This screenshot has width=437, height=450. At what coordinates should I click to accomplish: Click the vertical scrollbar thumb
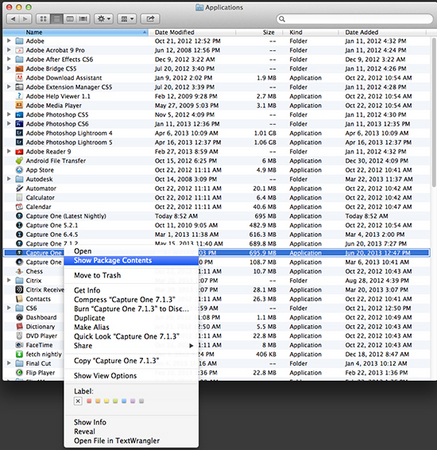tap(434, 112)
